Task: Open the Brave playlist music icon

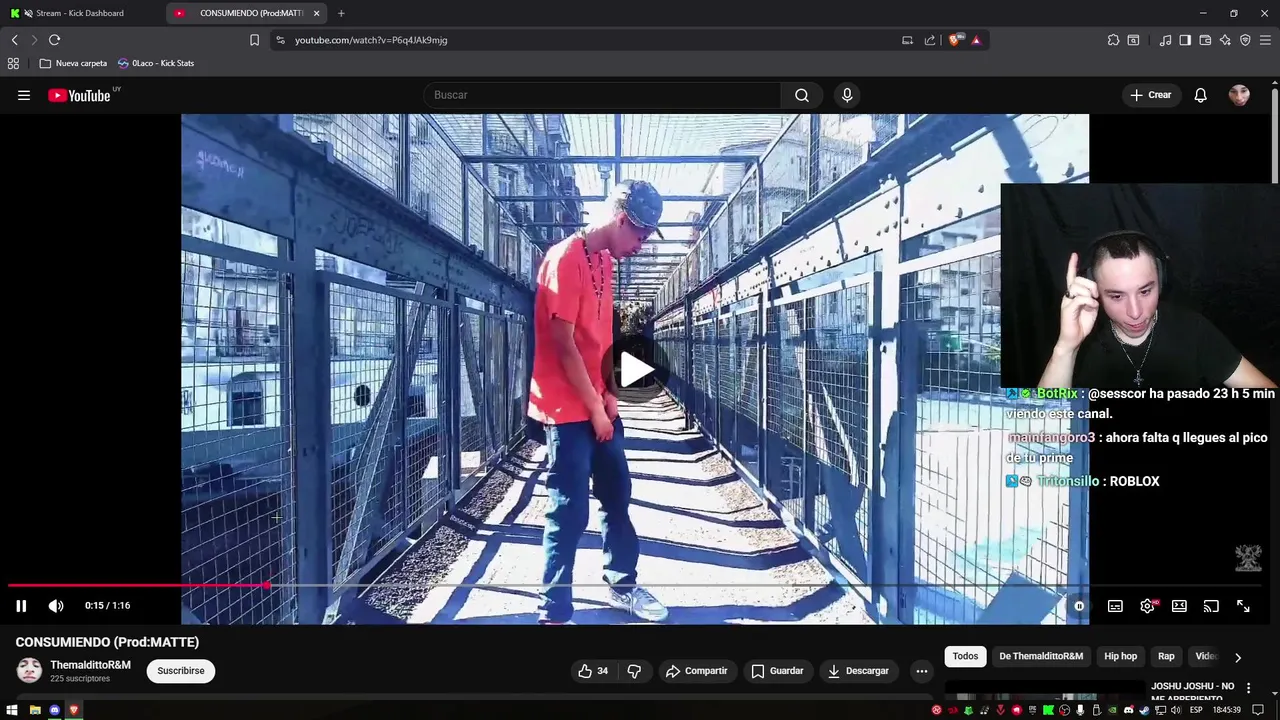Action: click(1165, 40)
